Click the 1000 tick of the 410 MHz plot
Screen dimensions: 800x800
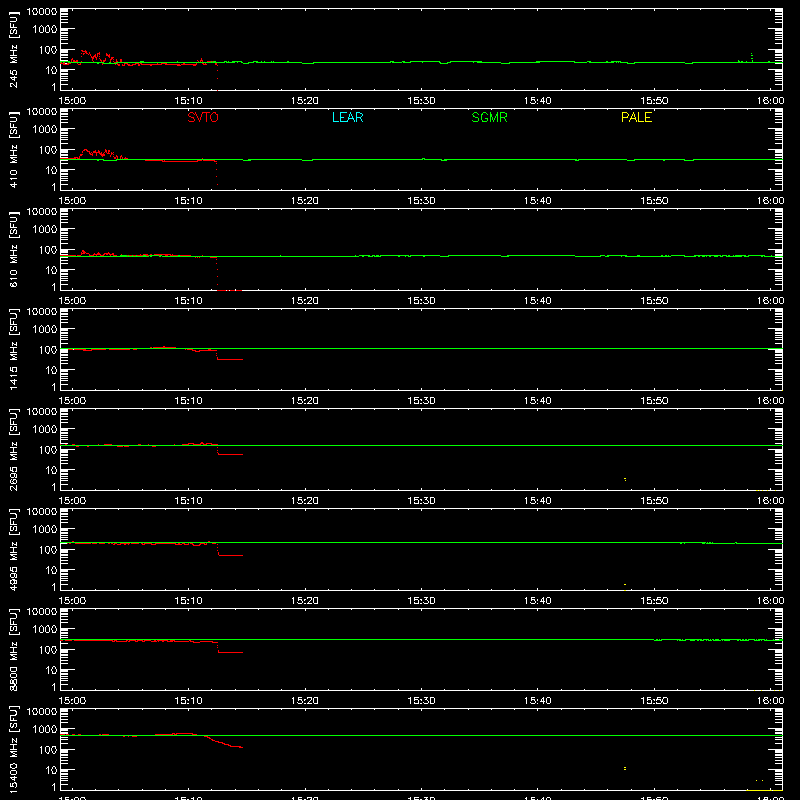tap(45, 130)
